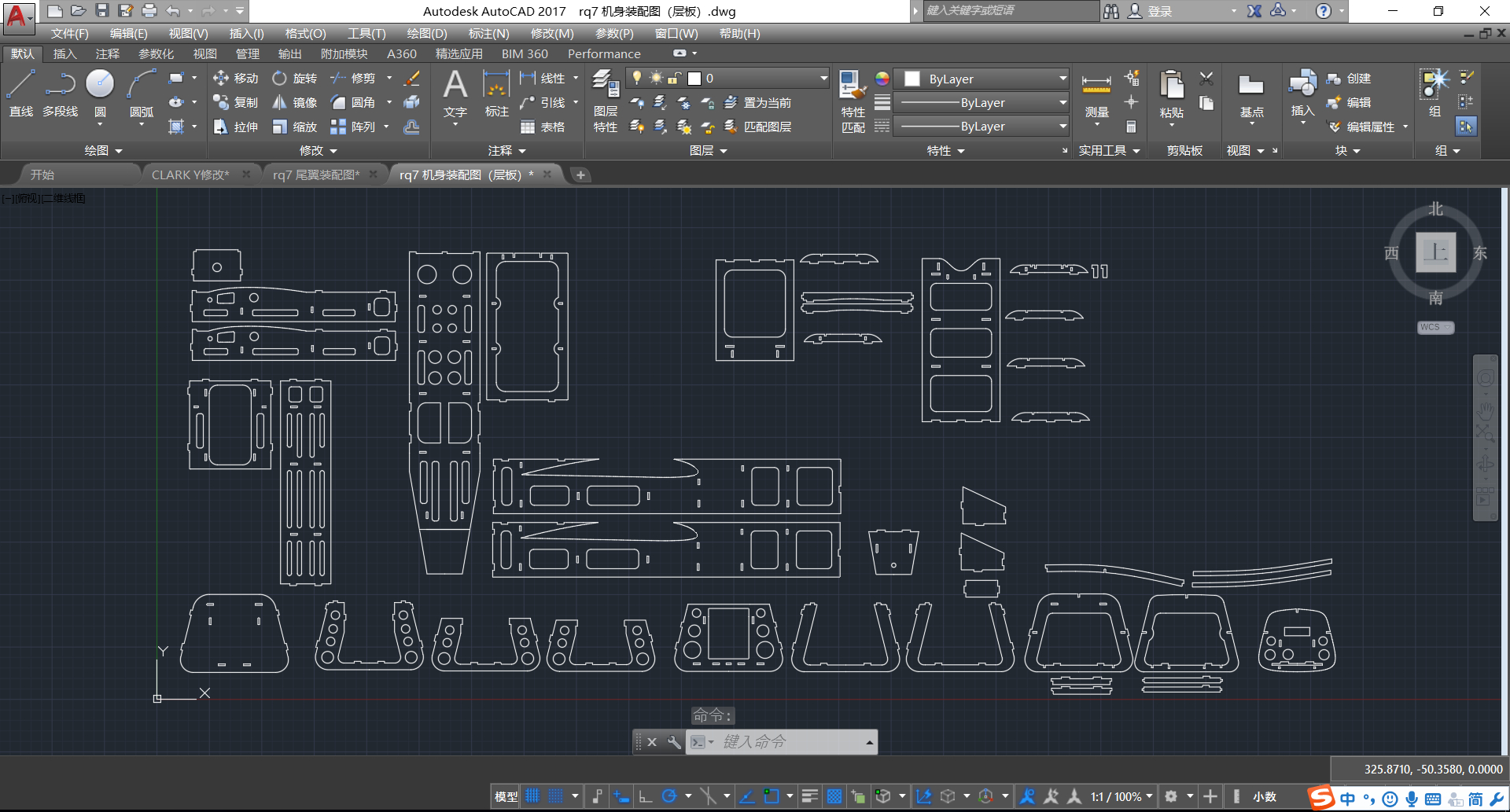Toggle the layer light bulb off

(637, 78)
